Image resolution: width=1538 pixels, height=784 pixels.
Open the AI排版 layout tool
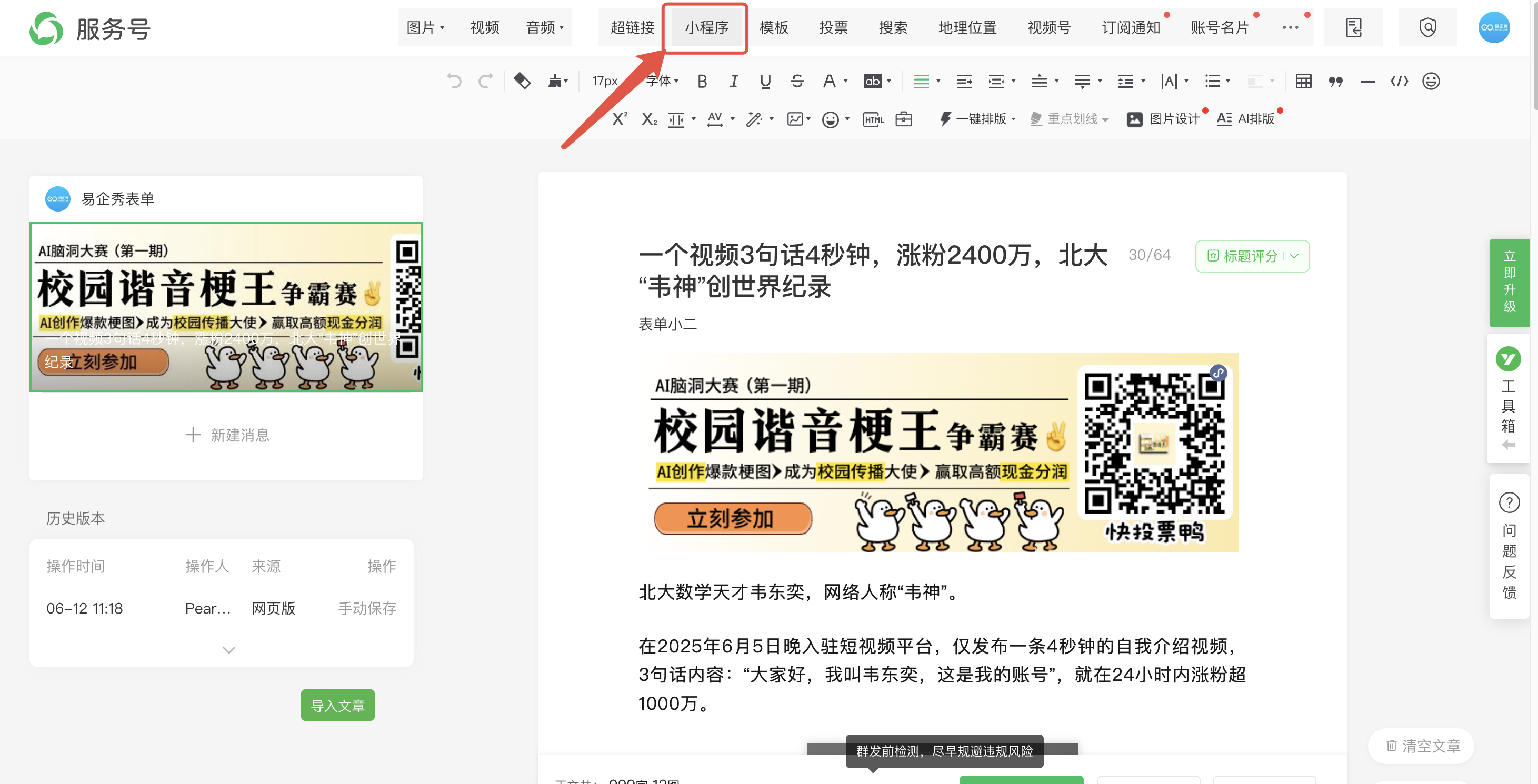coord(1246,119)
